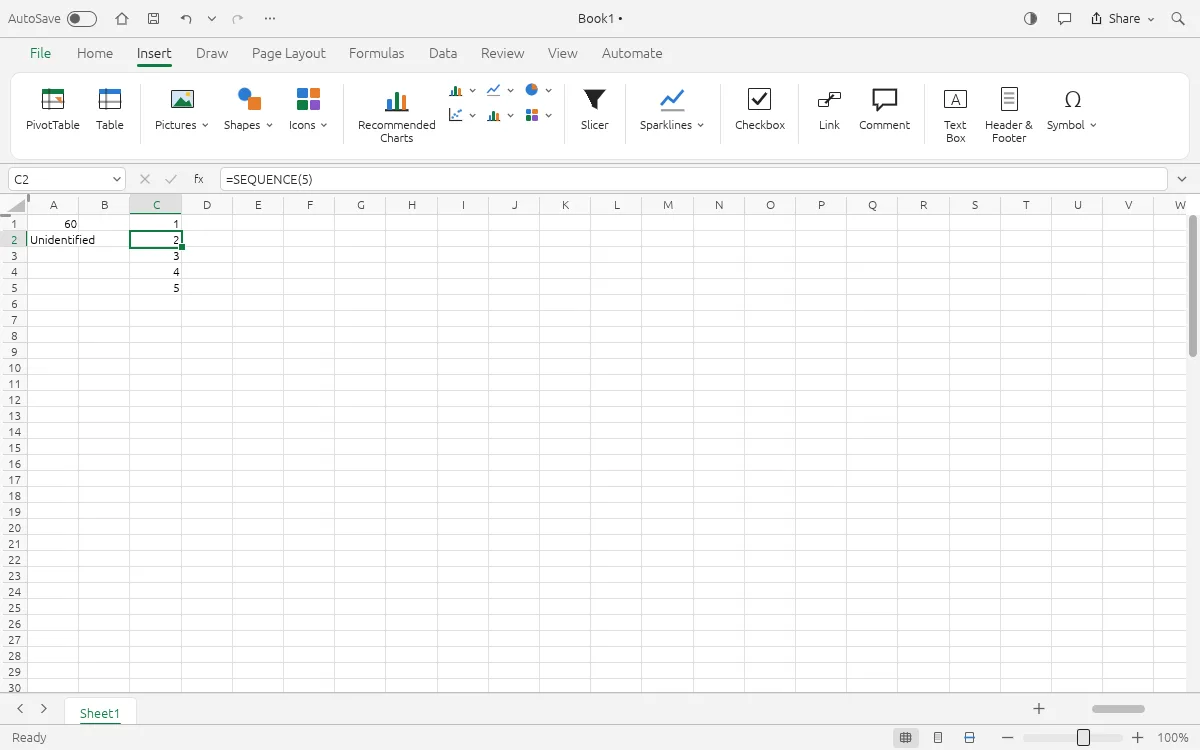Go to the Home icon in title bar

point(122,18)
